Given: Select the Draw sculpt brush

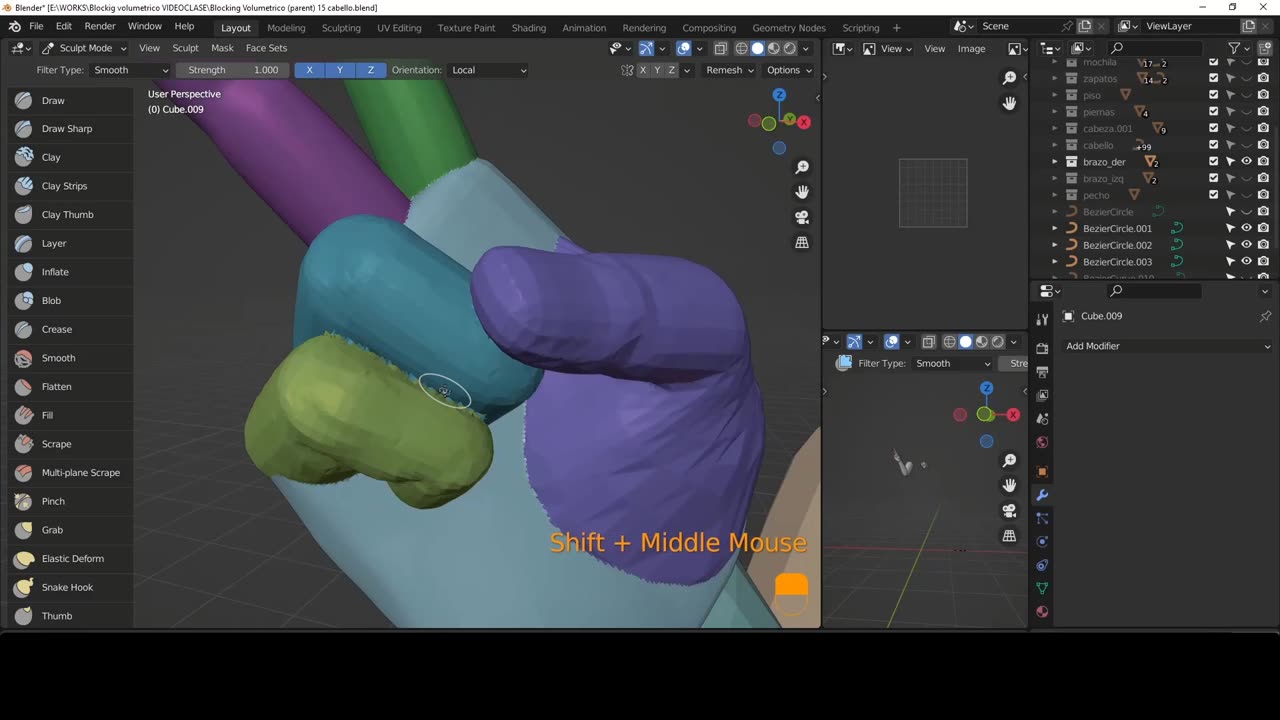Looking at the screenshot, I should pos(70,100).
